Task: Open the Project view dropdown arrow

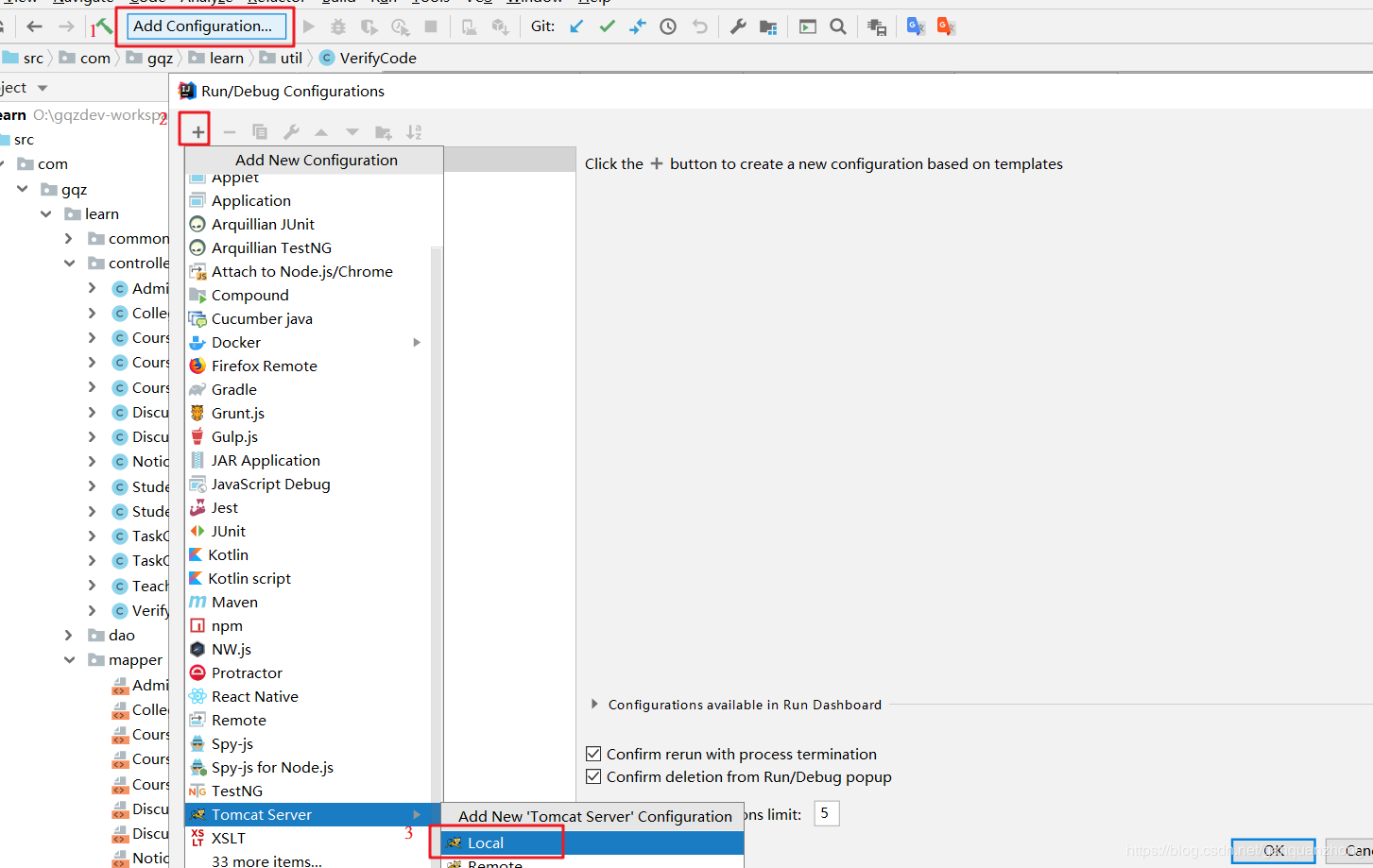Action: tap(43, 88)
